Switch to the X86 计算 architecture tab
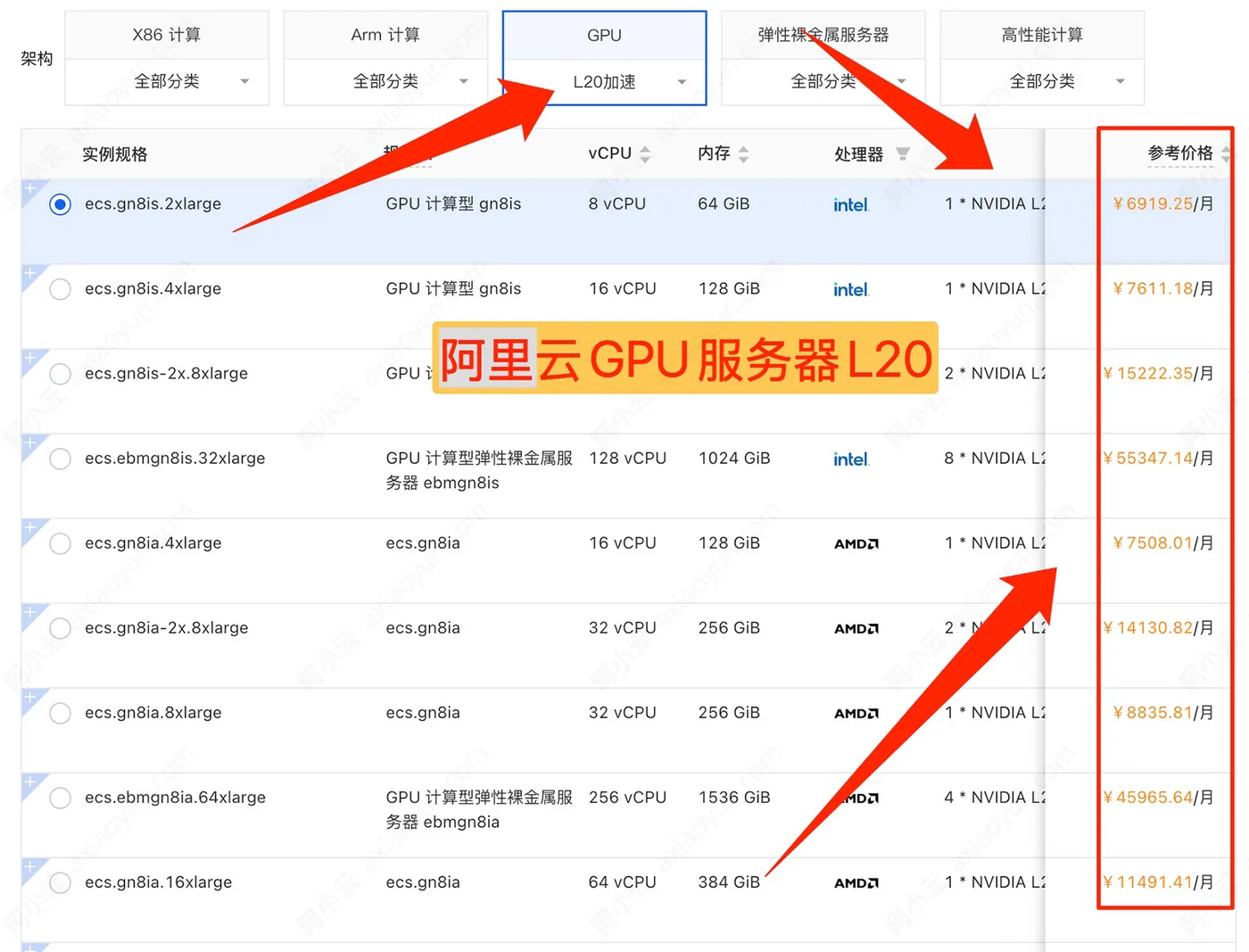The height and width of the screenshot is (952, 1249). (167, 36)
